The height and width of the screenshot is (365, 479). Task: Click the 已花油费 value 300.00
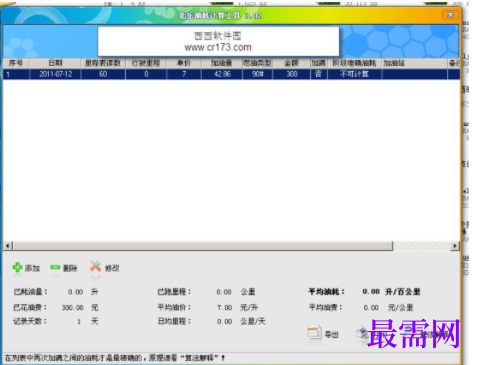[x=72, y=307]
